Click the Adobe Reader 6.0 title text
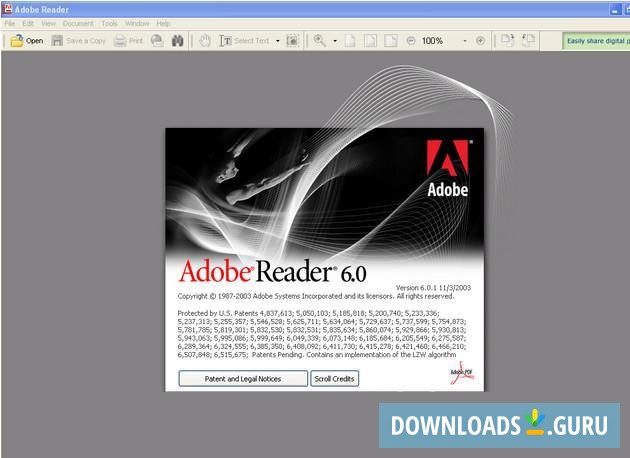 click(x=272, y=271)
